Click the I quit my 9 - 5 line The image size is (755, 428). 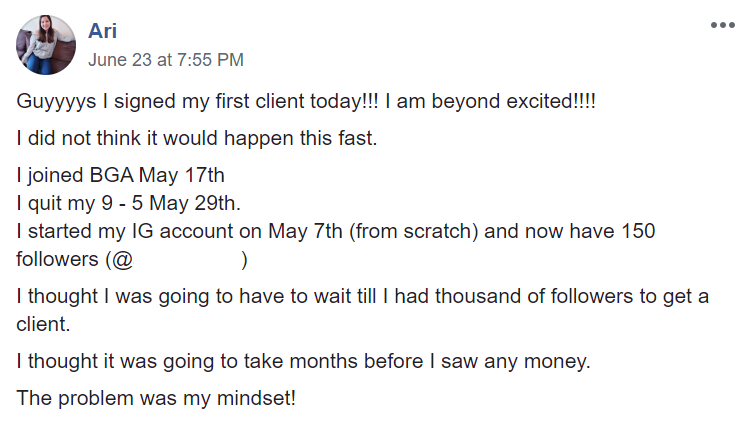click(x=128, y=203)
